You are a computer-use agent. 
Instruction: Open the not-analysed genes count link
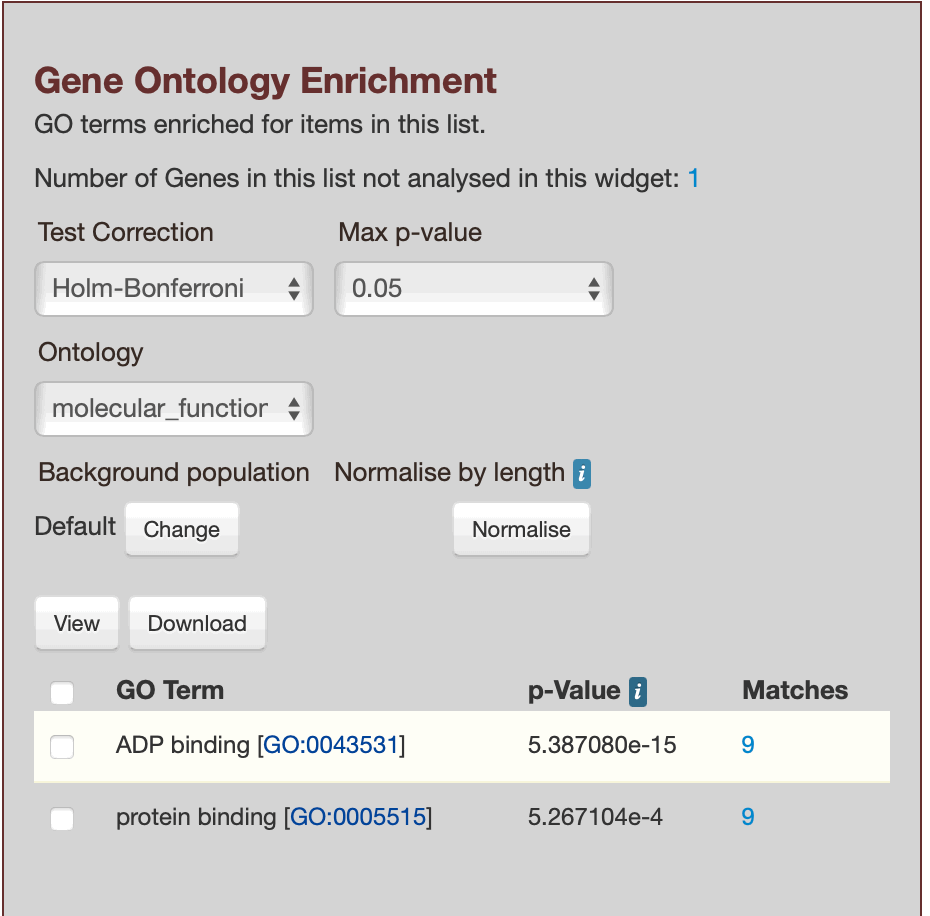693,179
